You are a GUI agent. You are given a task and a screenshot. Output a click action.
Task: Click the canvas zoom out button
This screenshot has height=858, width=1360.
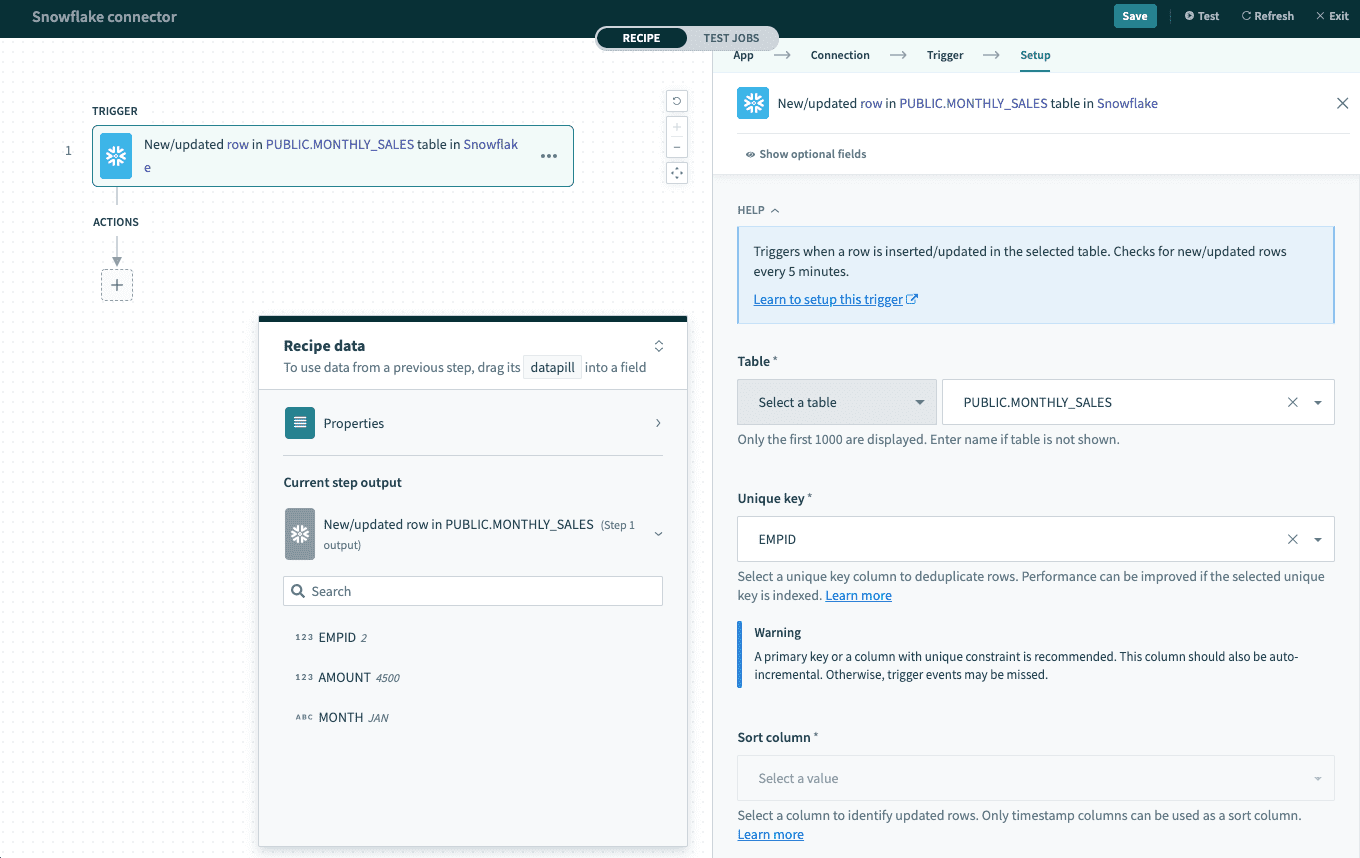[677, 148]
